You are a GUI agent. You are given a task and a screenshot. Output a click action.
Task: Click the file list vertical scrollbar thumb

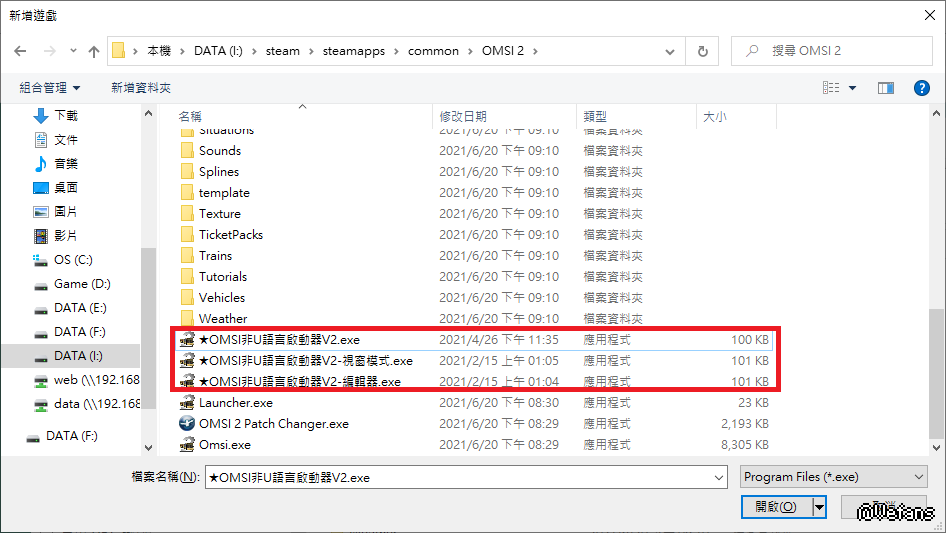936,374
